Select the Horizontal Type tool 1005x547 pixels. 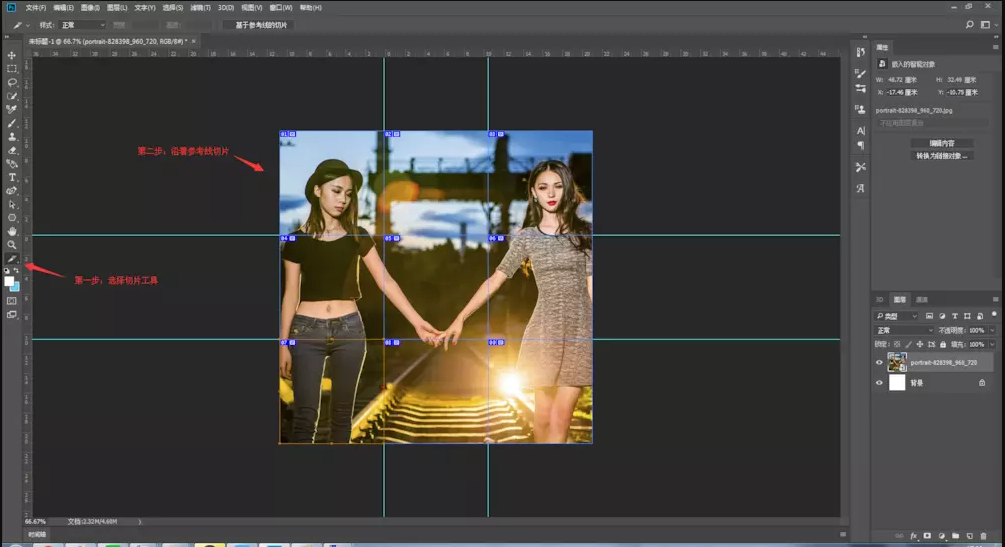click(x=12, y=177)
